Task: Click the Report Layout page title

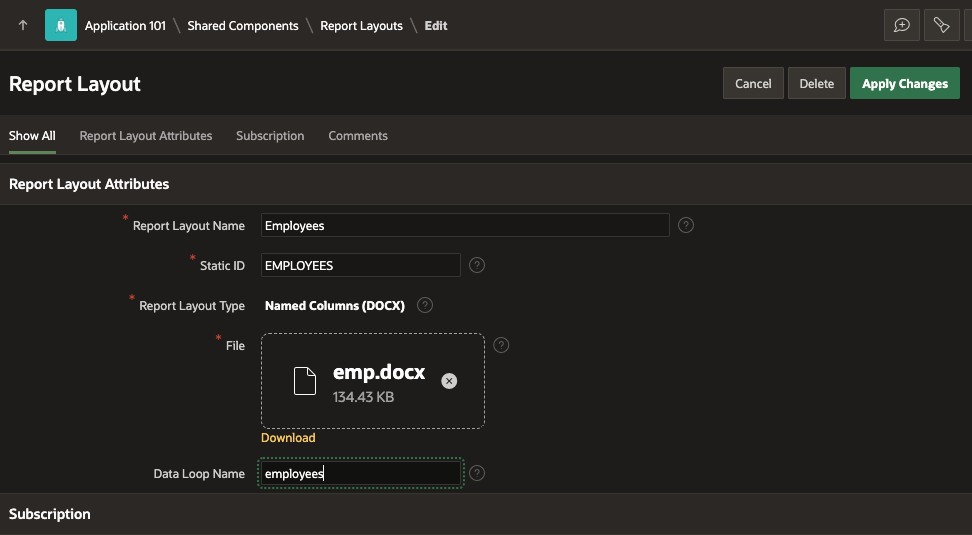Action: (75, 84)
